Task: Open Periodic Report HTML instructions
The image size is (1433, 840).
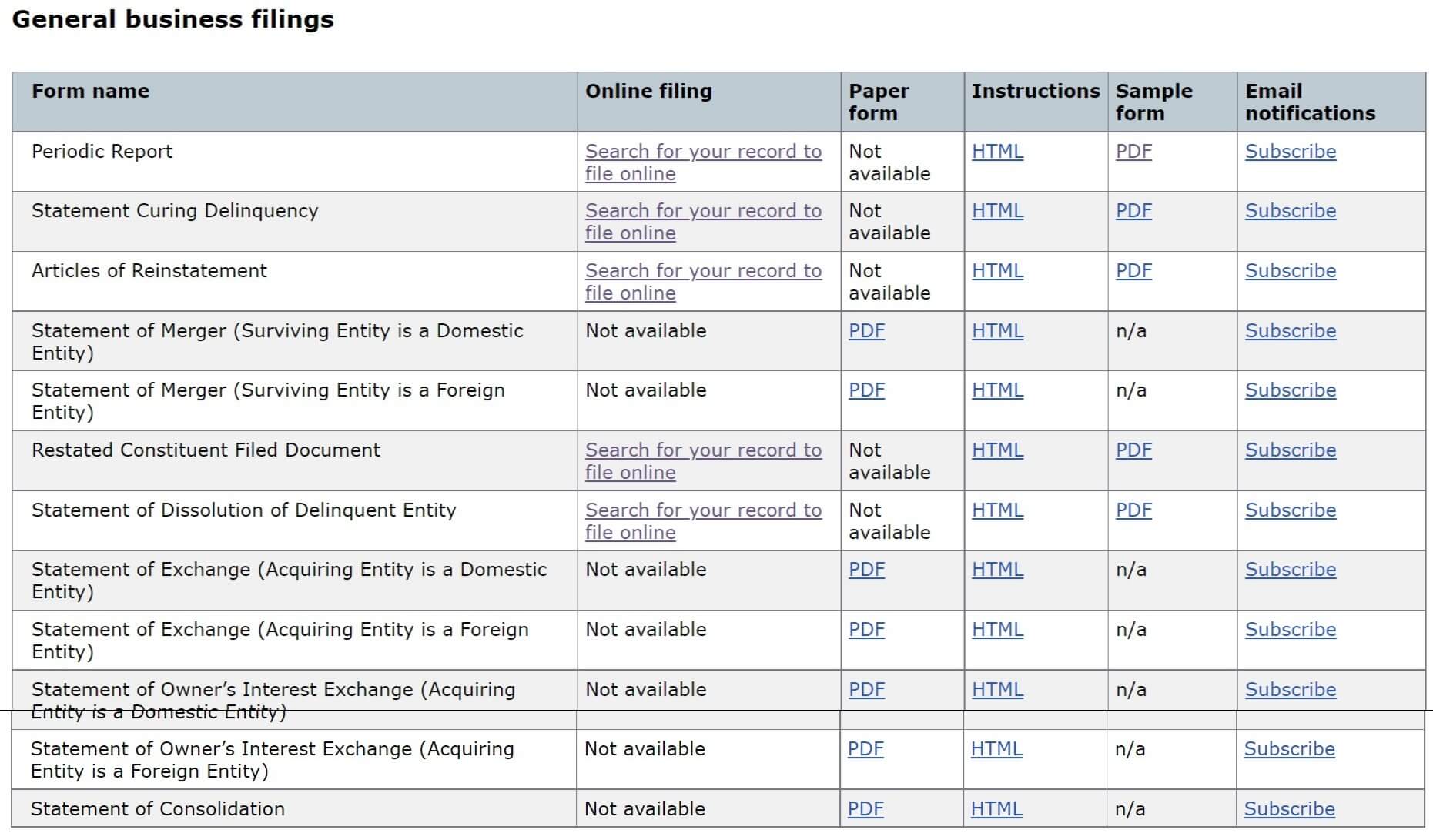Action: coord(997,152)
